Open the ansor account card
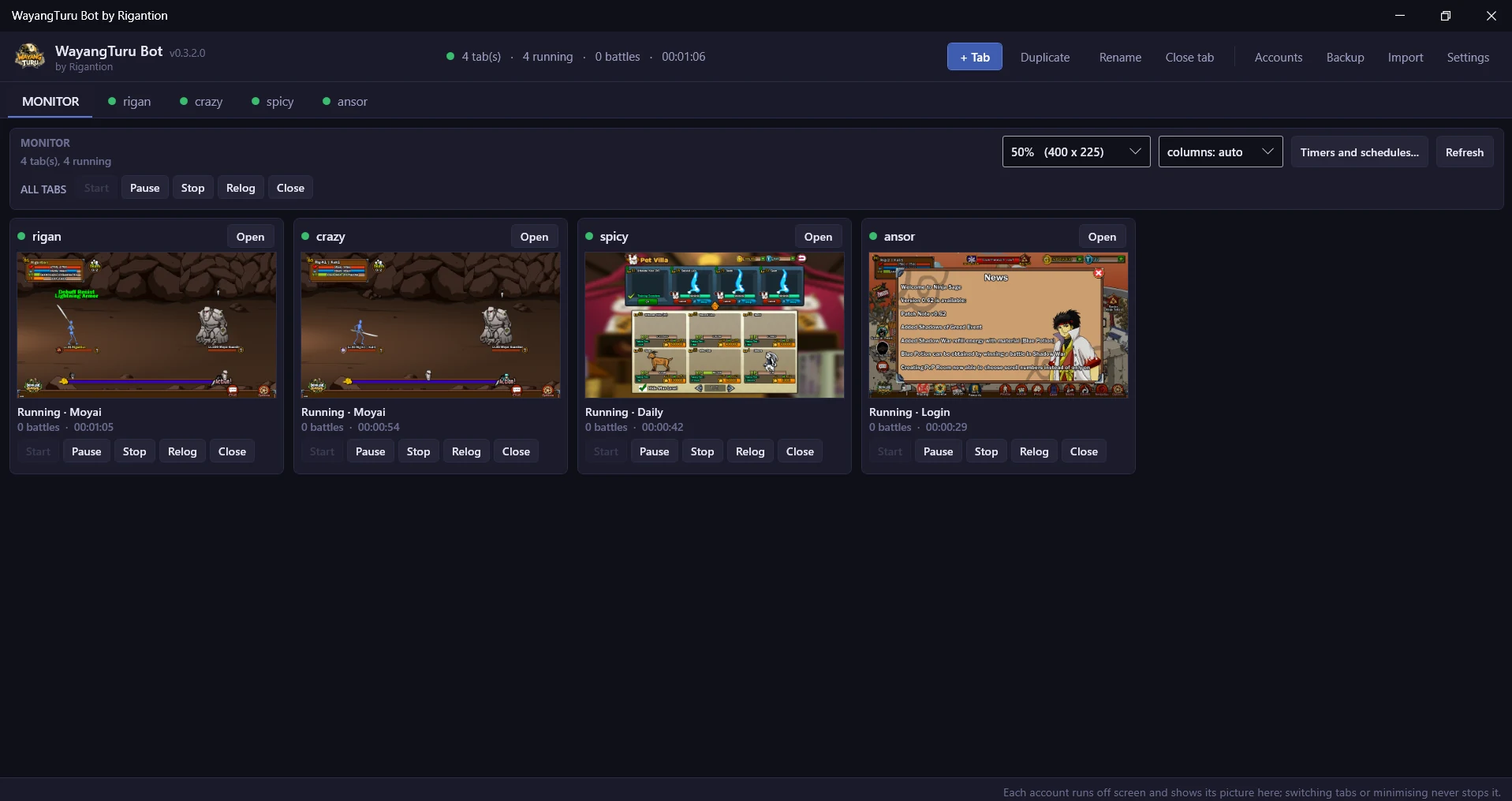The image size is (1512, 801). (1102, 237)
